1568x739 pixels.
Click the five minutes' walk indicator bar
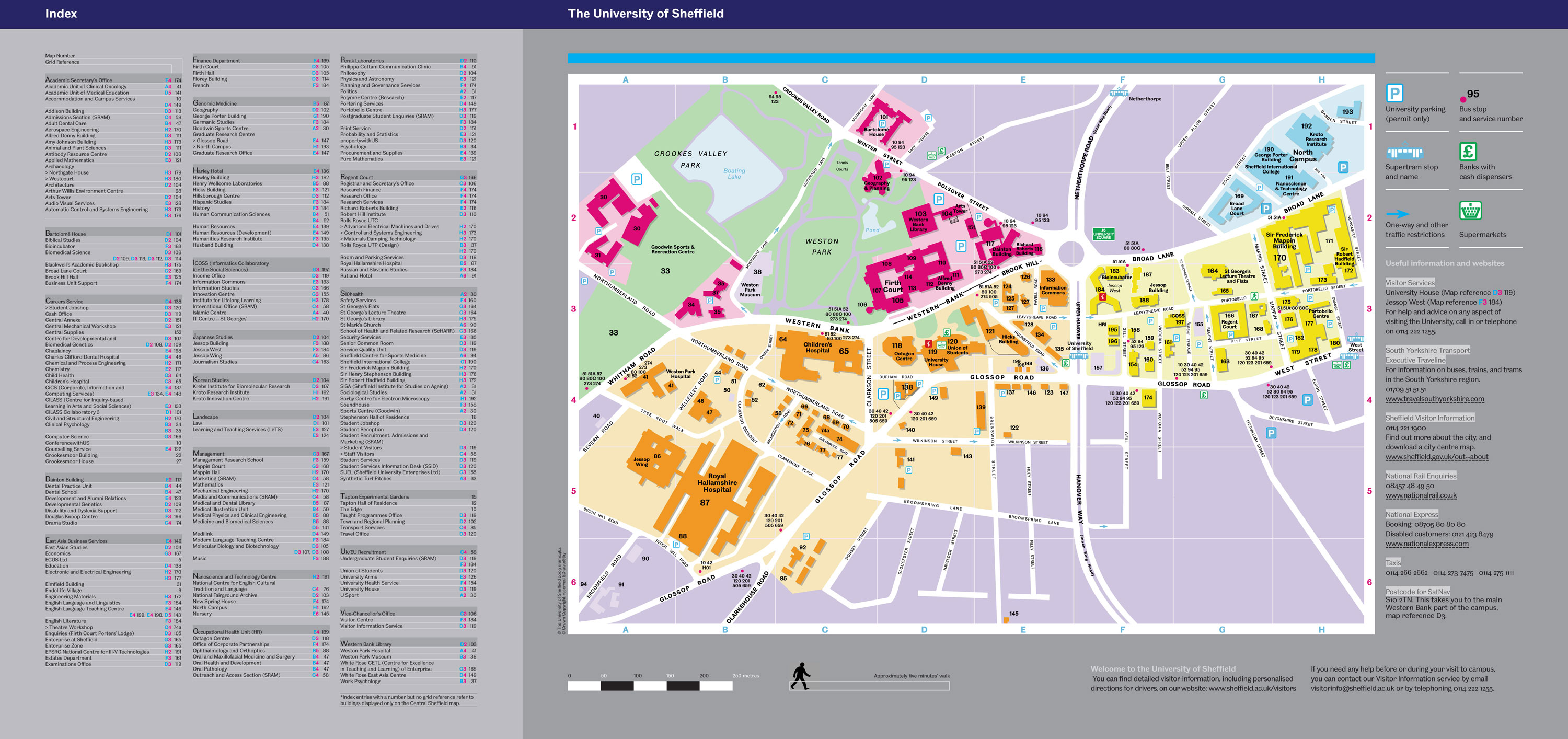pyautogui.click(x=869, y=686)
